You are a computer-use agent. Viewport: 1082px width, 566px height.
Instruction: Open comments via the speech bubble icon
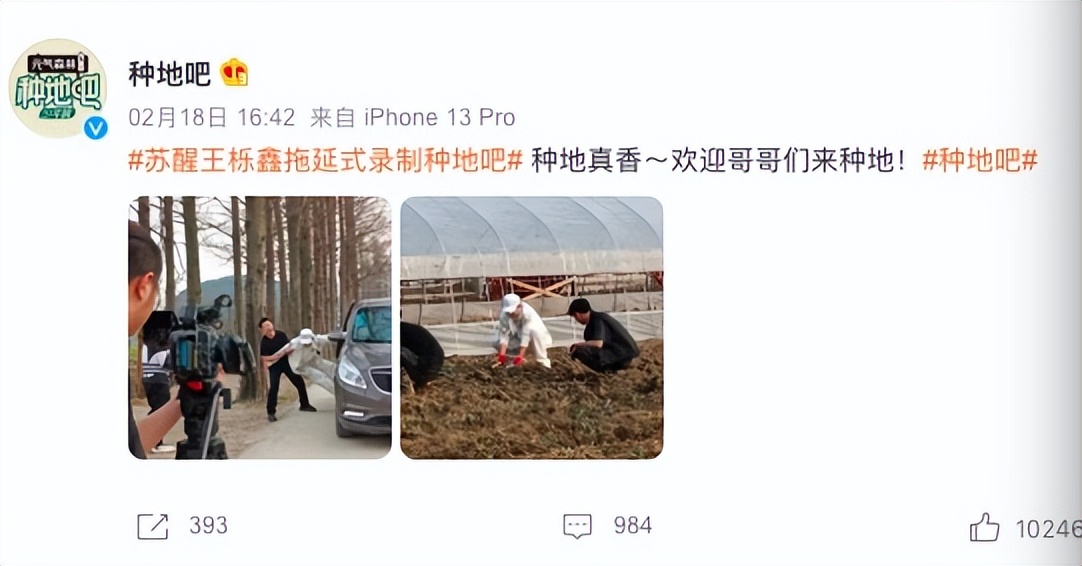(x=577, y=526)
